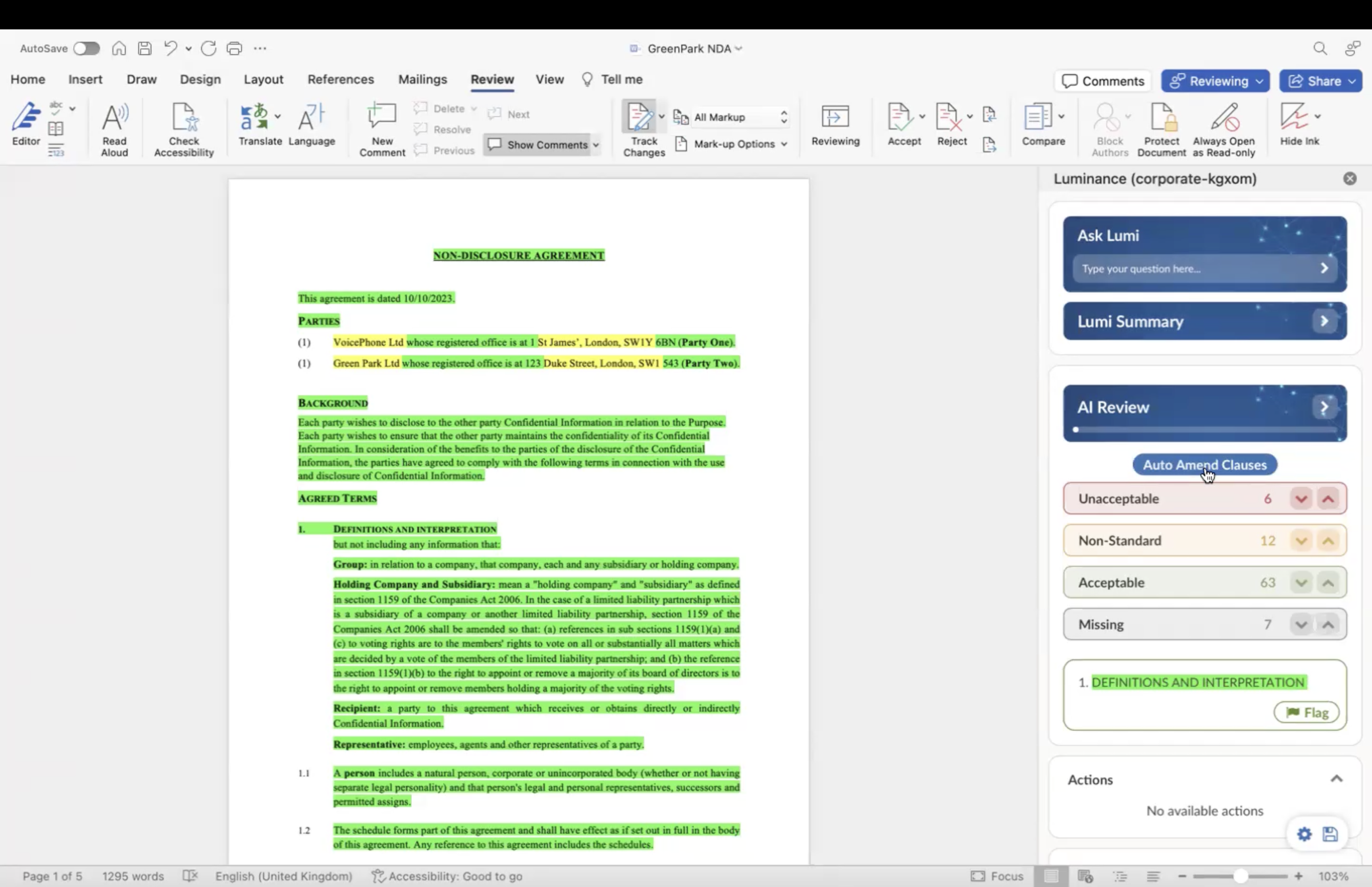
Task: Toggle the AutoSave switch
Action: 87,48
